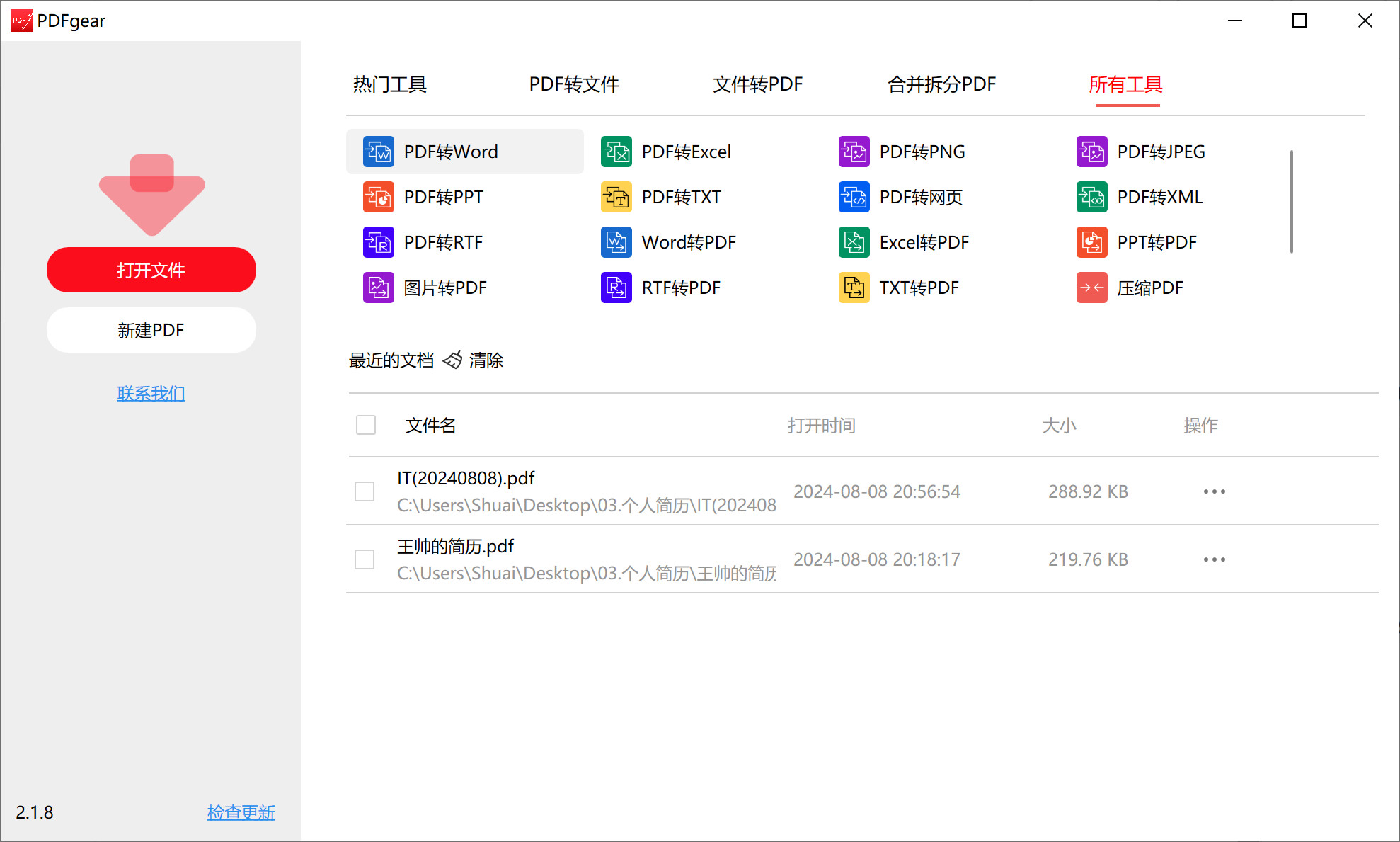Launch the TXT转PDF icon
This screenshot has width=1400, height=842.
[854, 288]
